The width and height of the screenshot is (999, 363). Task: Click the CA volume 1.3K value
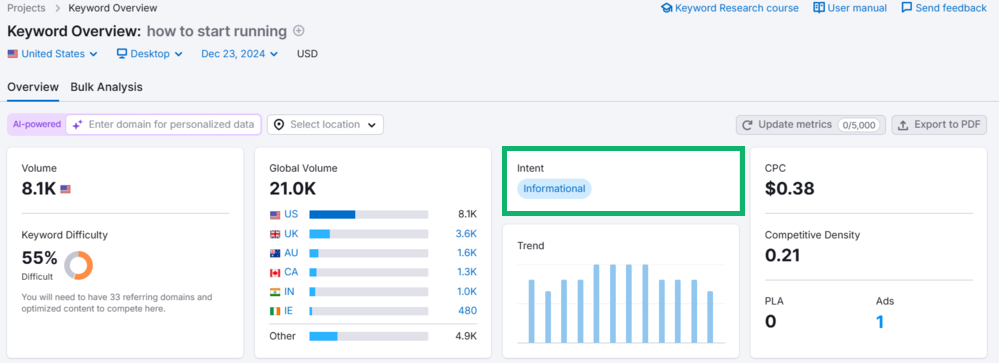tap(466, 272)
